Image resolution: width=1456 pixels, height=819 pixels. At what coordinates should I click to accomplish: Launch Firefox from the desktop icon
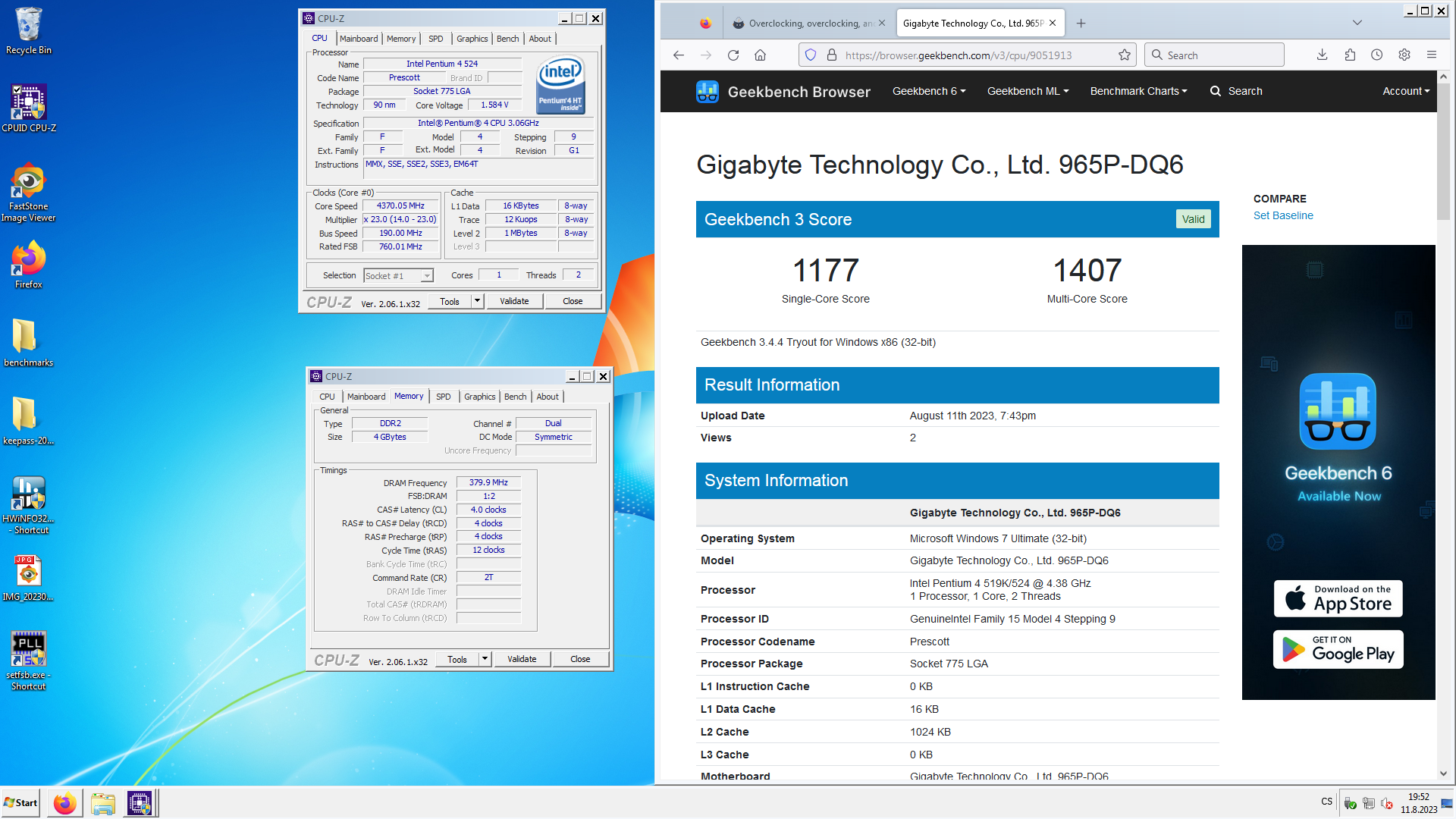click(x=29, y=265)
